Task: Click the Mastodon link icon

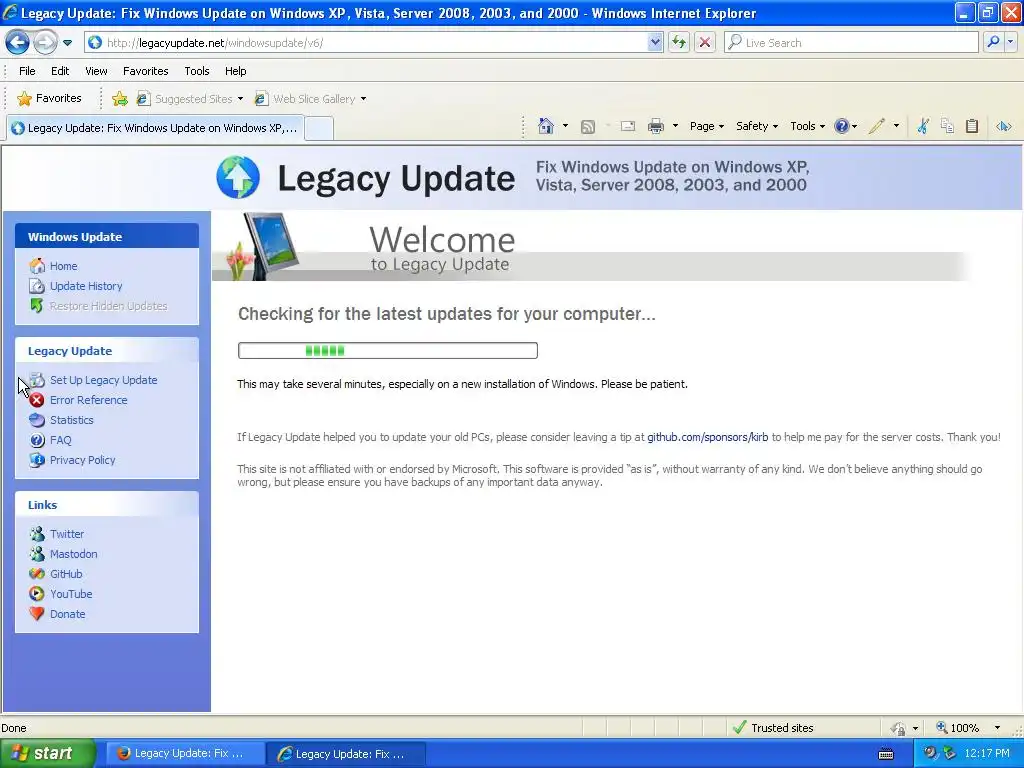Action: (x=37, y=554)
